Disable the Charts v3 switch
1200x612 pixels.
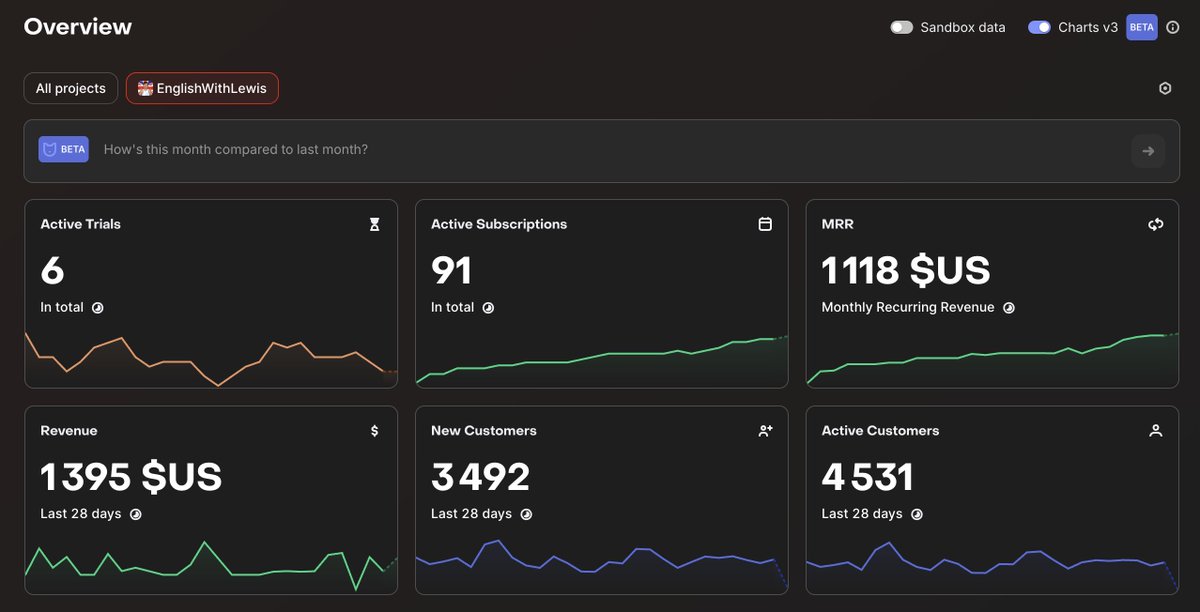1040,27
